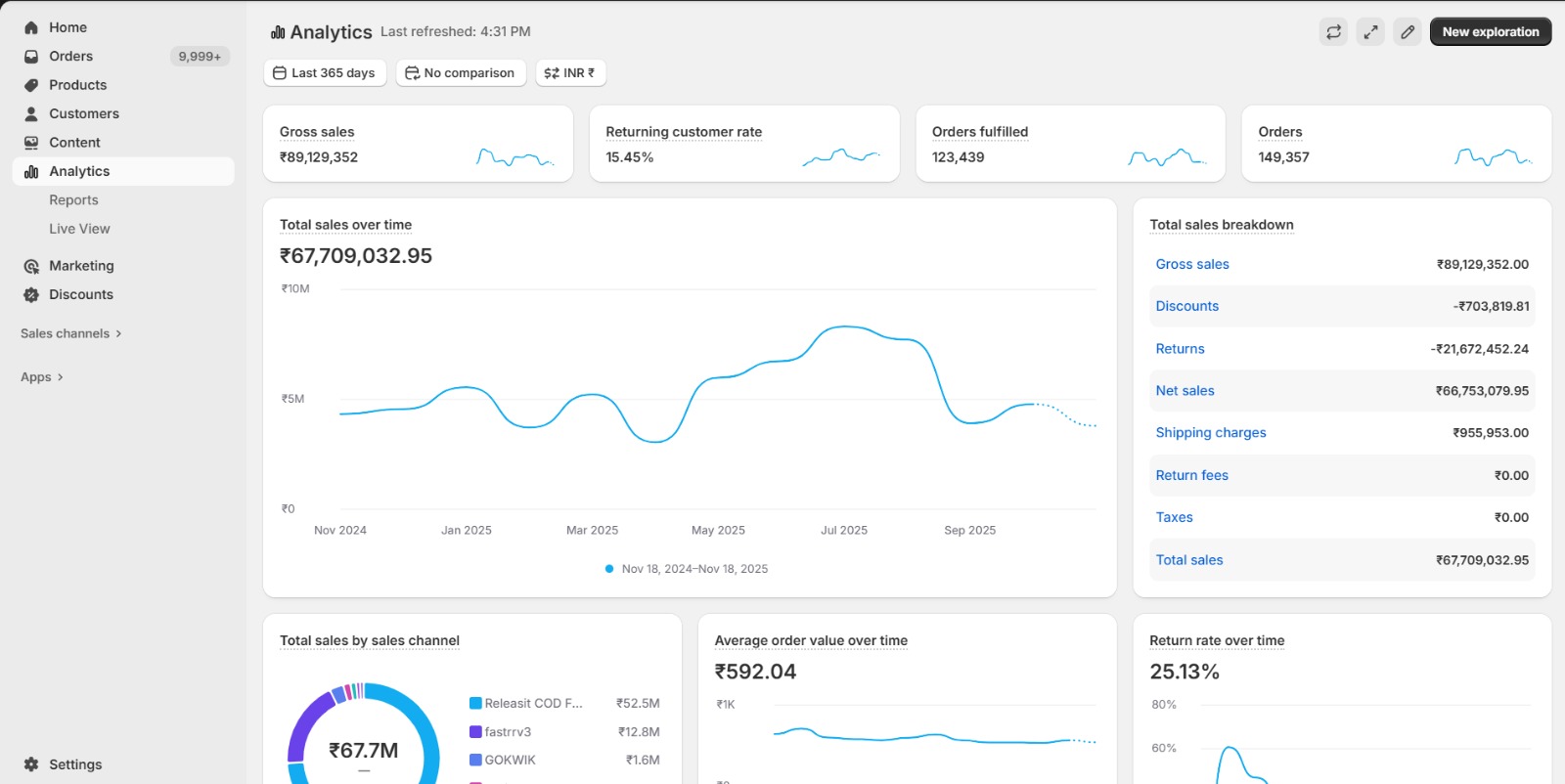
Task: Open Live View in sidebar
Action: pos(79,229)
